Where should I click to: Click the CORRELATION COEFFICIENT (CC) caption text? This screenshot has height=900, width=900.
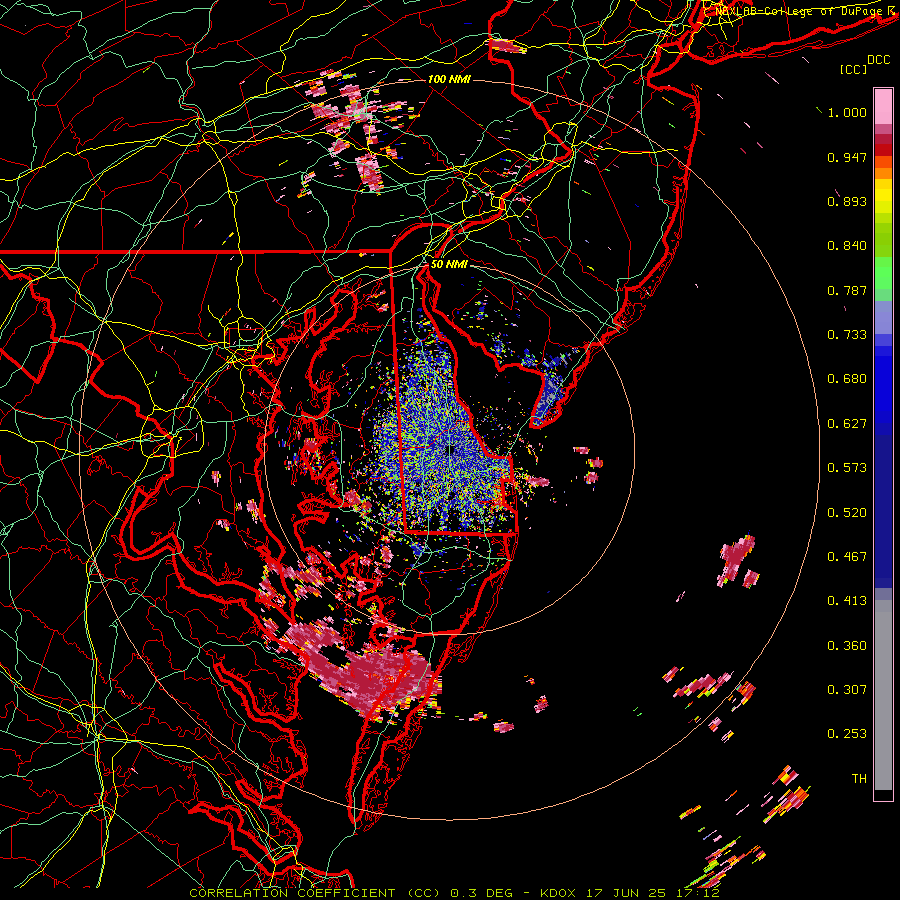315,893
